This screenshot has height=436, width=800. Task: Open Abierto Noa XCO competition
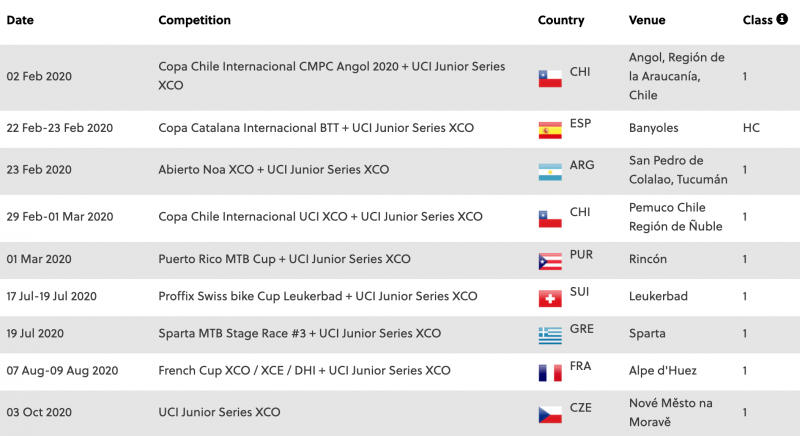tap(273, 170)
